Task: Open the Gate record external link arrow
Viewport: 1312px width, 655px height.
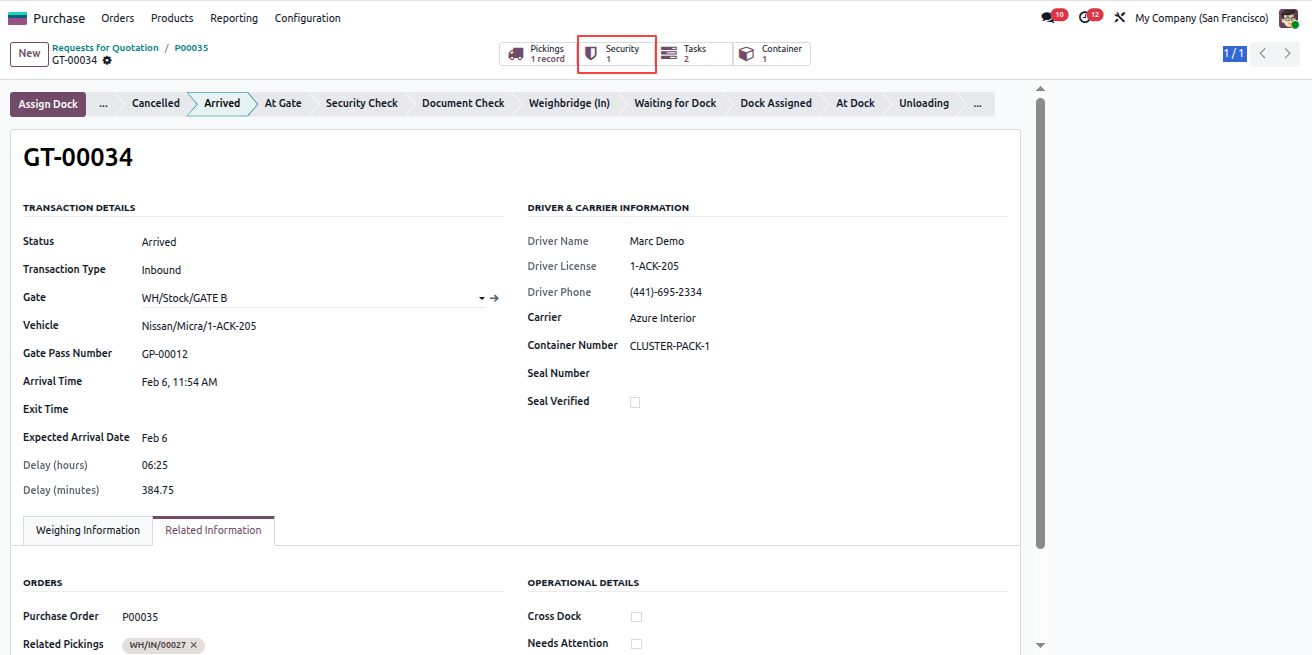Action: [494, 298]
